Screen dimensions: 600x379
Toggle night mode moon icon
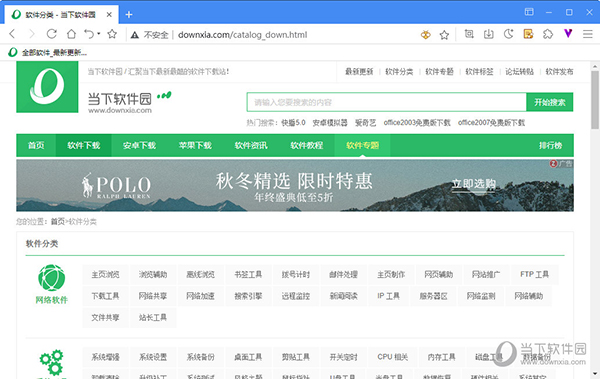pos(508,34)
